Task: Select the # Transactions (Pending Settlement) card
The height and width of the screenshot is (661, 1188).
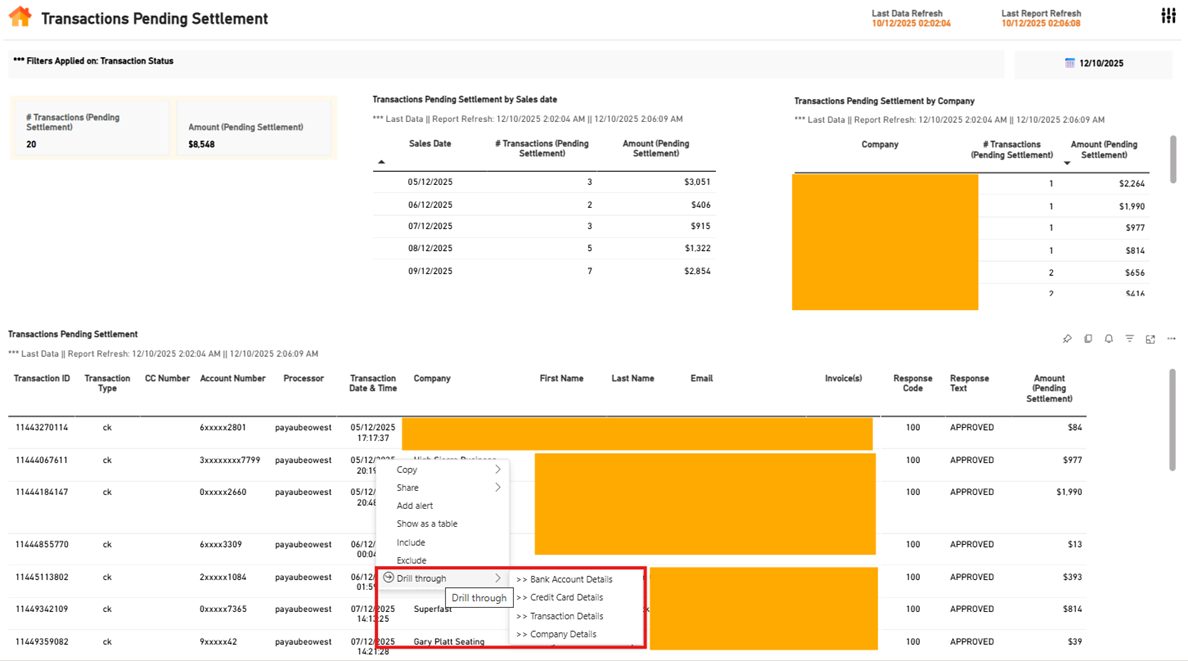Action: pyautogui.click(x=92, y=130)
